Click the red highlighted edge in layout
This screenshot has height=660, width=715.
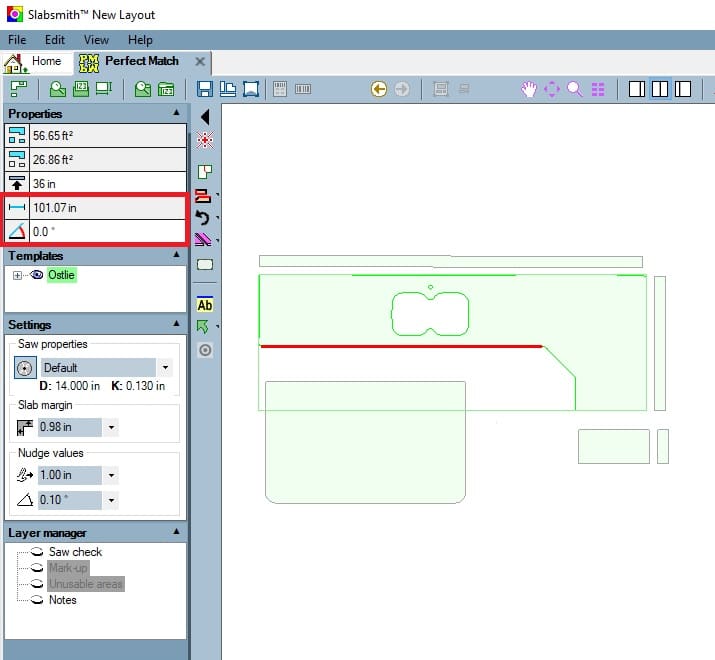[x=400, y=346]
